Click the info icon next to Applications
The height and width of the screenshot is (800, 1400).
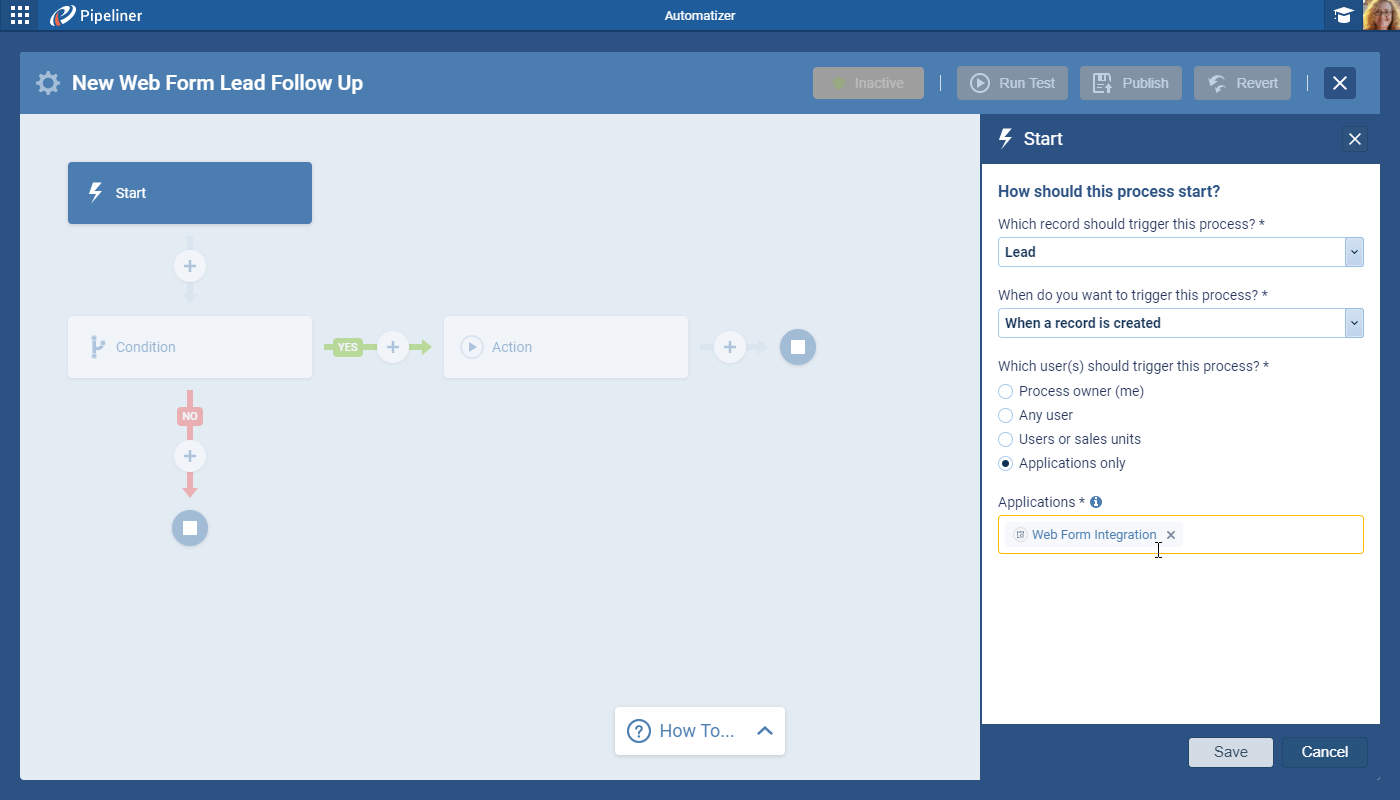pyautogui.click(x=1095, y=501)
